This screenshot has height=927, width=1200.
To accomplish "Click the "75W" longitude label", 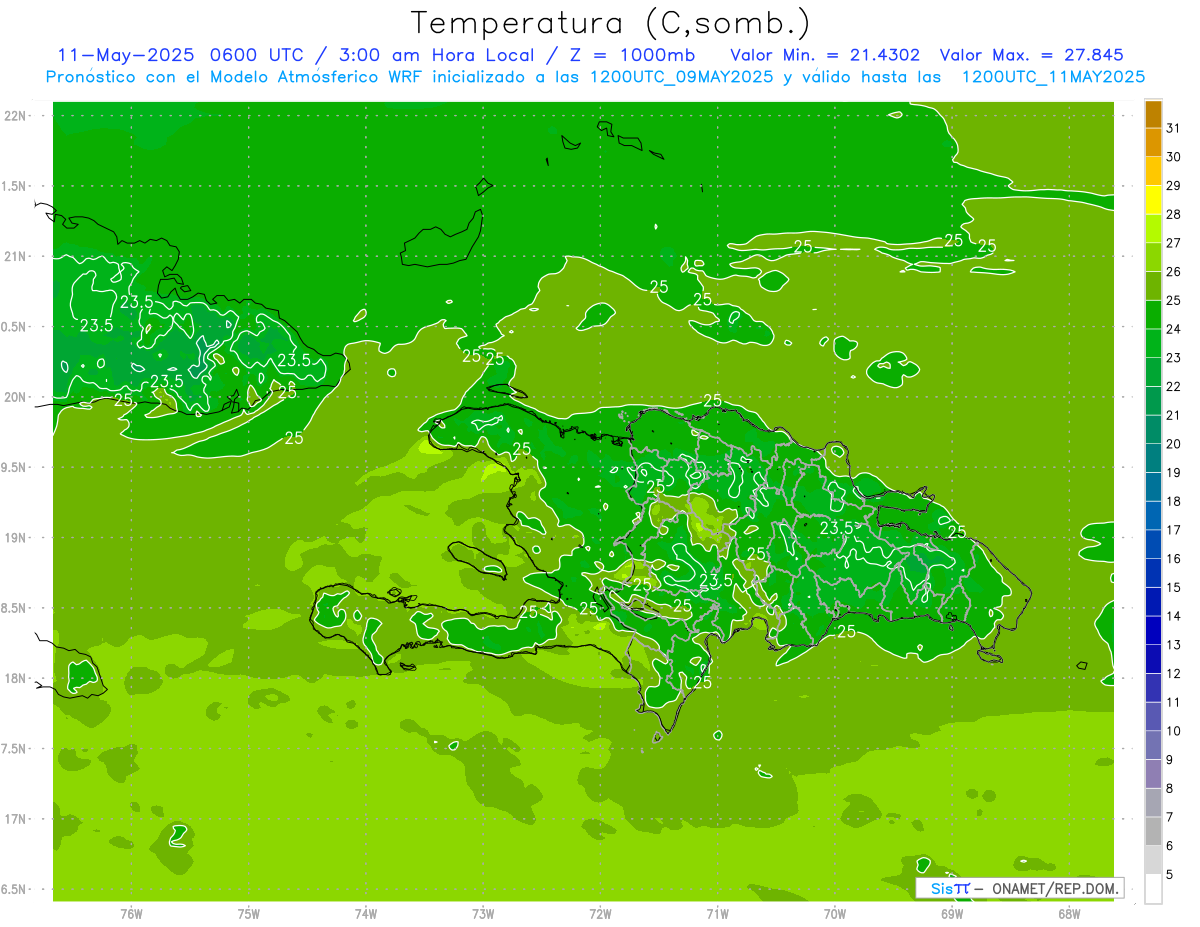I will tap(248, 913).
